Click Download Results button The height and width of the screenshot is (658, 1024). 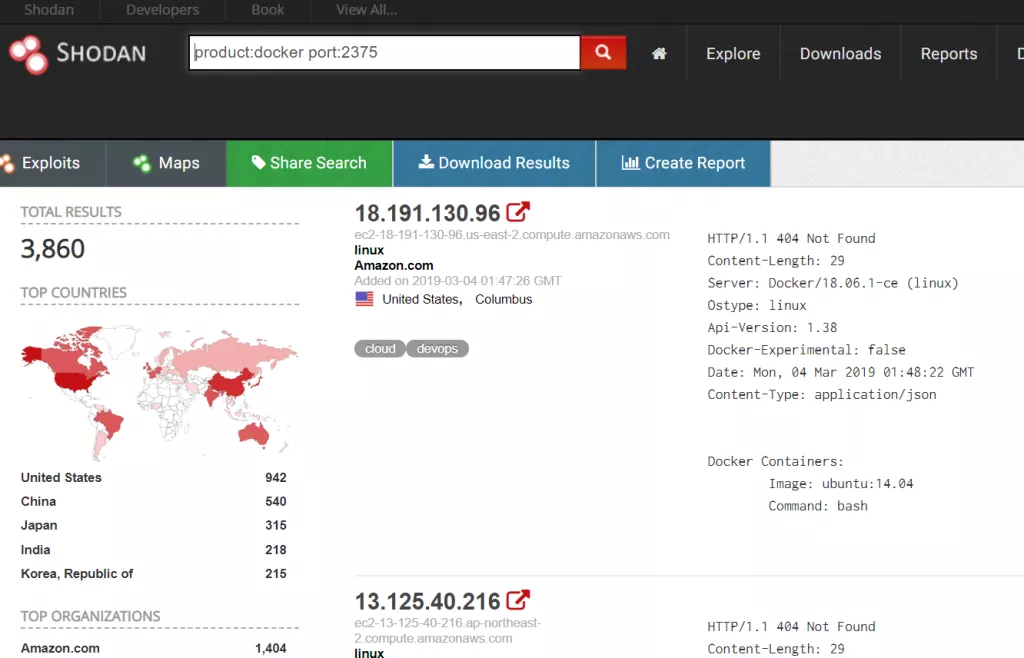pos(494,163)
